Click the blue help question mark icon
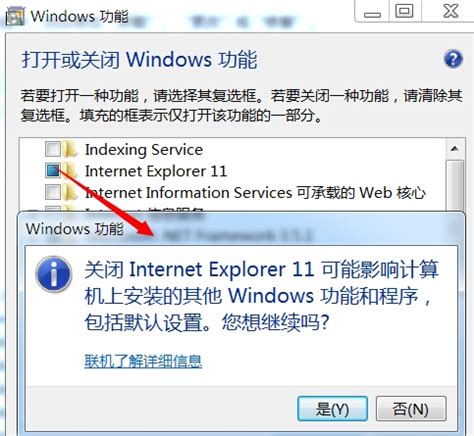 [x=453, y=59]
